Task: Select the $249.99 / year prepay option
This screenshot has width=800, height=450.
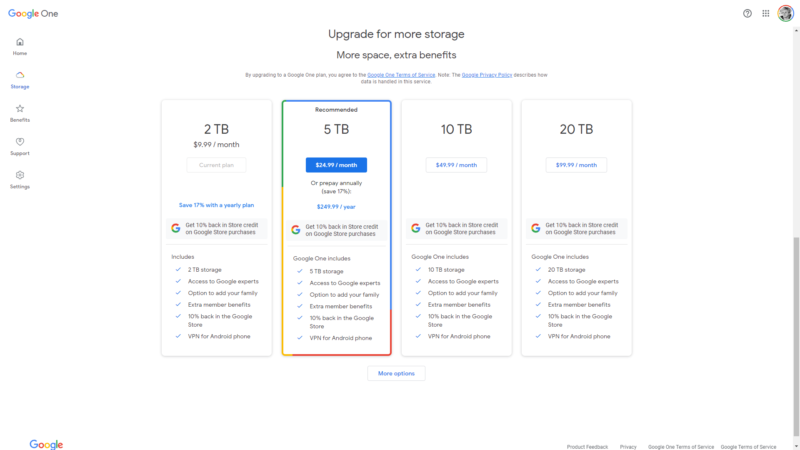Action: pos(336,207)
